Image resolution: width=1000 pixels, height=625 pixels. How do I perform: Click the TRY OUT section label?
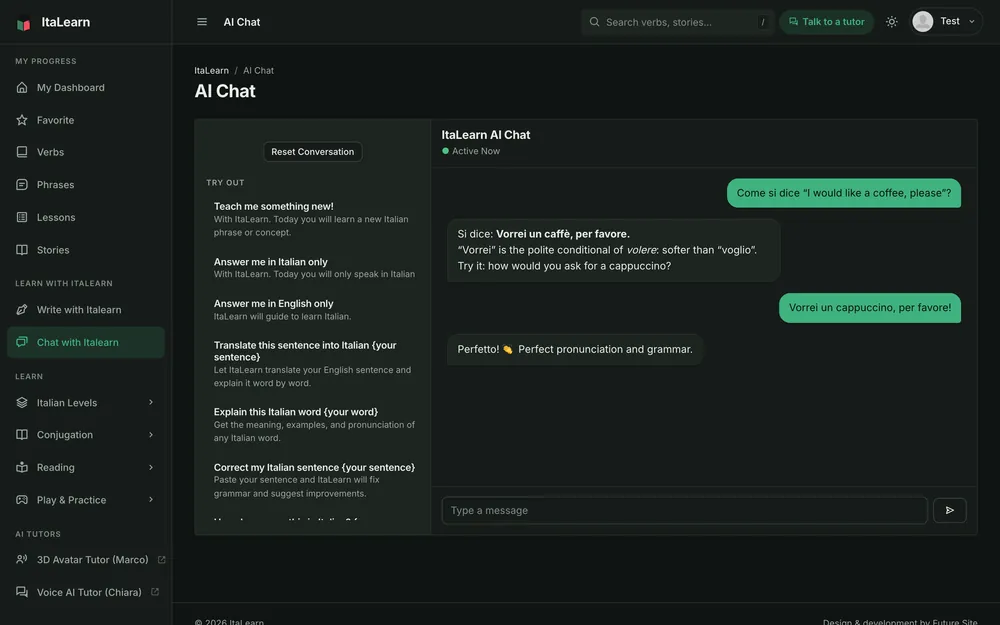click(225, 182)
